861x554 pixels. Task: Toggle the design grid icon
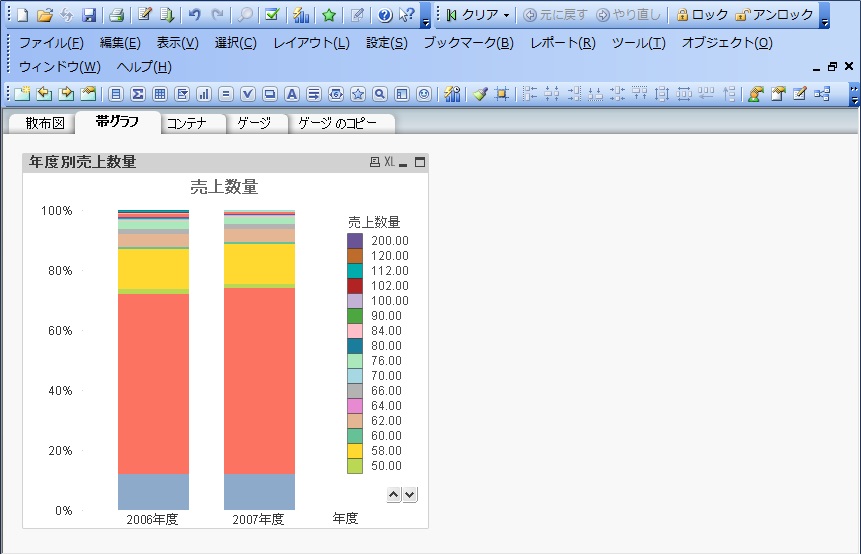click(x=501, y=94)
